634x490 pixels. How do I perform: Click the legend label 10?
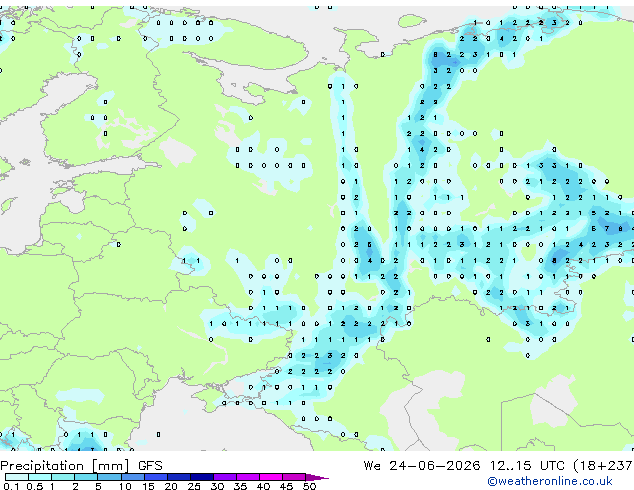(x=125, y=486)
